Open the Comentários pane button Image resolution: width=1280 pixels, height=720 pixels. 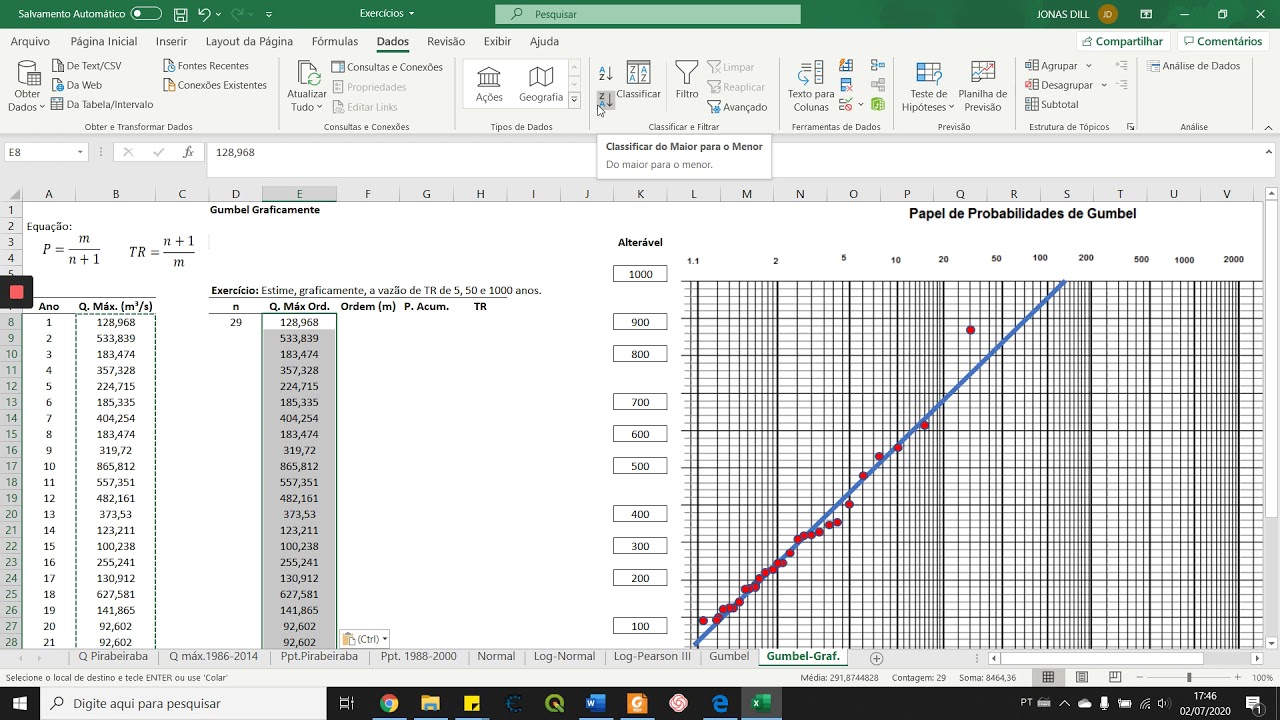click(1224, 41)
